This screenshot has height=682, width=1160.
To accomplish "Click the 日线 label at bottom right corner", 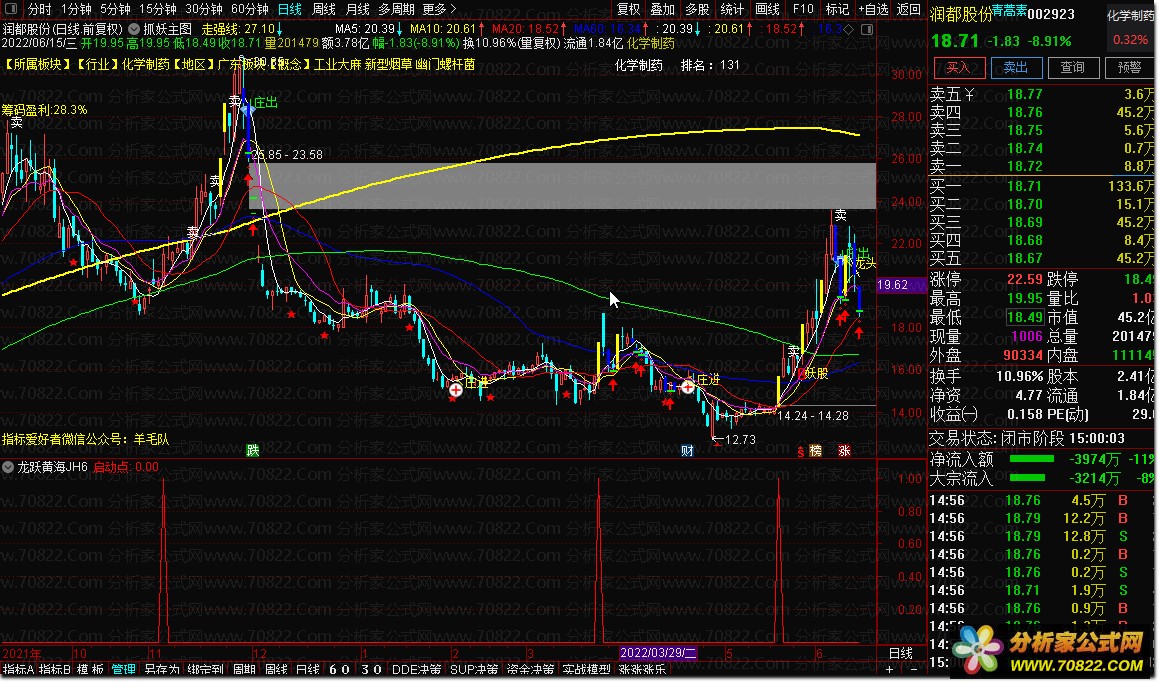I will 901,653.
